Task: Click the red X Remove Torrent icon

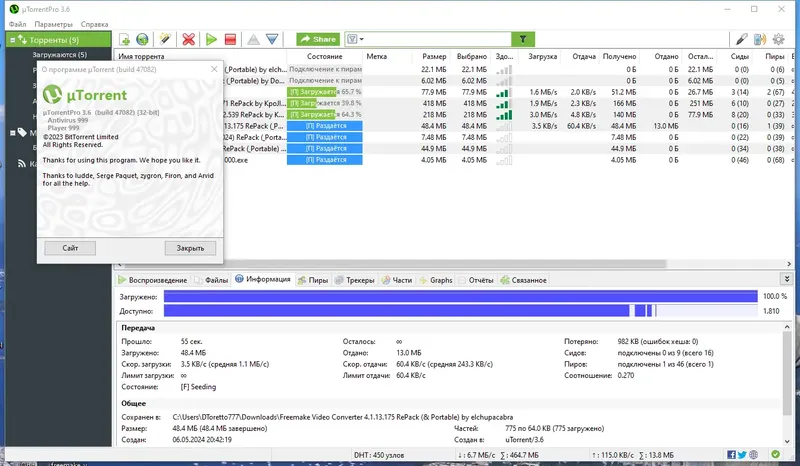Action: point(189,39)
